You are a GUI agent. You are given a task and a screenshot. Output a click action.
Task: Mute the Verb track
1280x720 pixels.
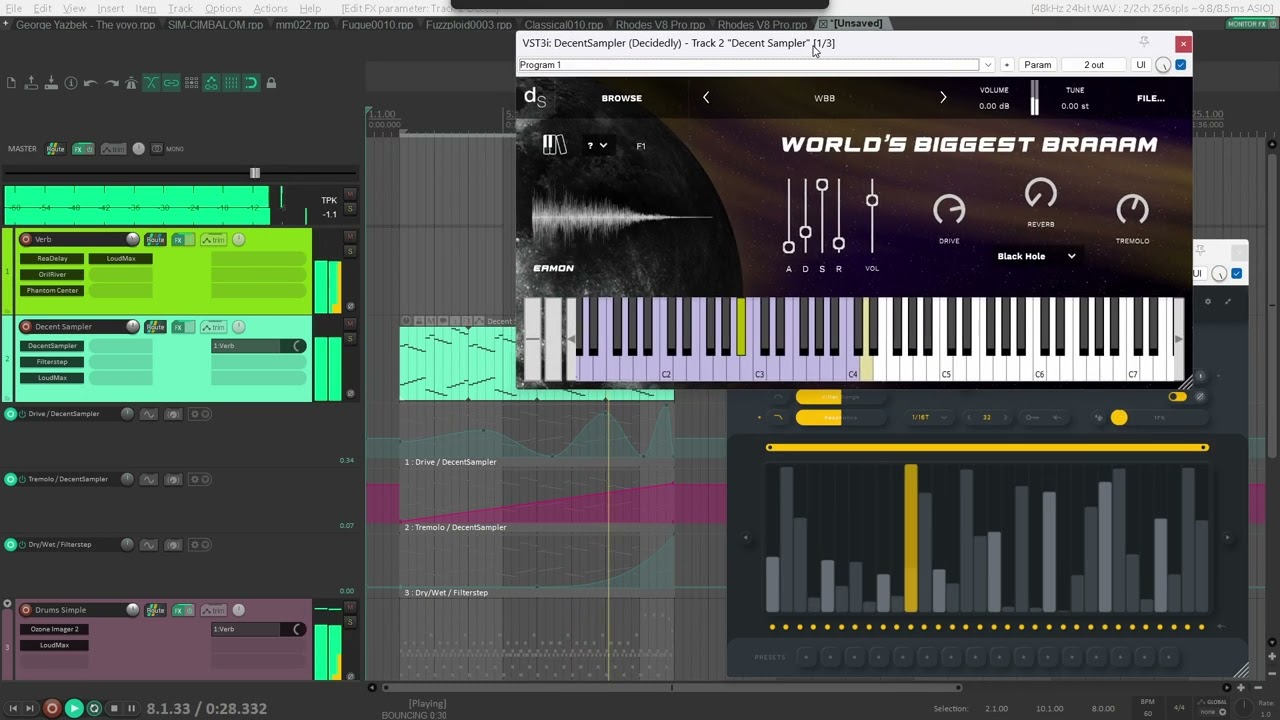(350, 236)
